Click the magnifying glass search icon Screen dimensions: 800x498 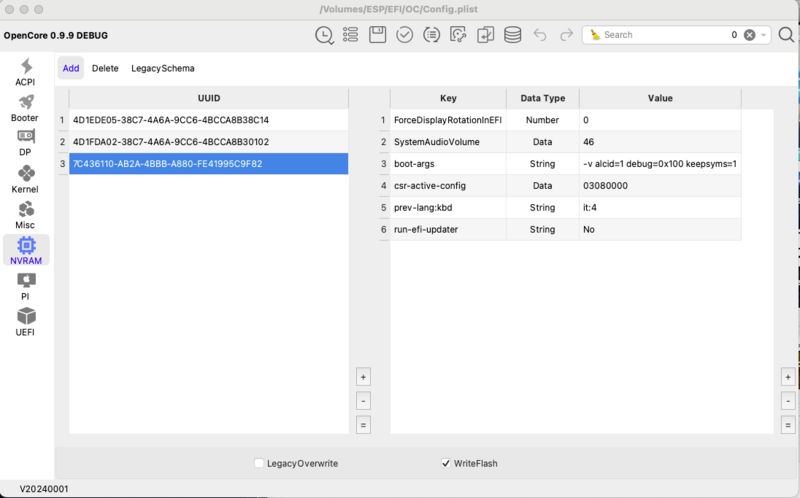pos(786,35)
